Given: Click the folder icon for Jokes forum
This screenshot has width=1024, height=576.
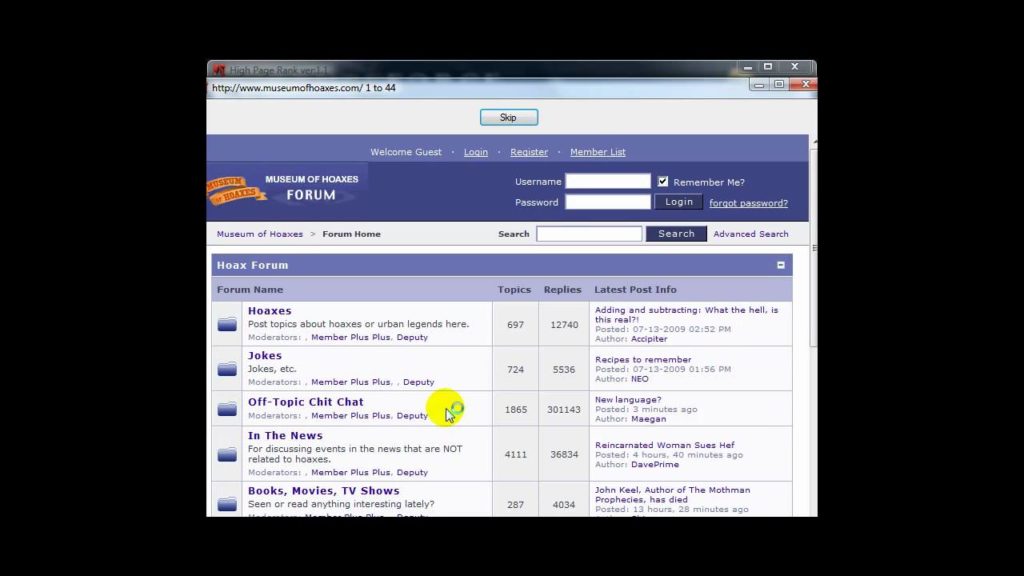Looking at the screenshot, I should click(x=227, y=369).
